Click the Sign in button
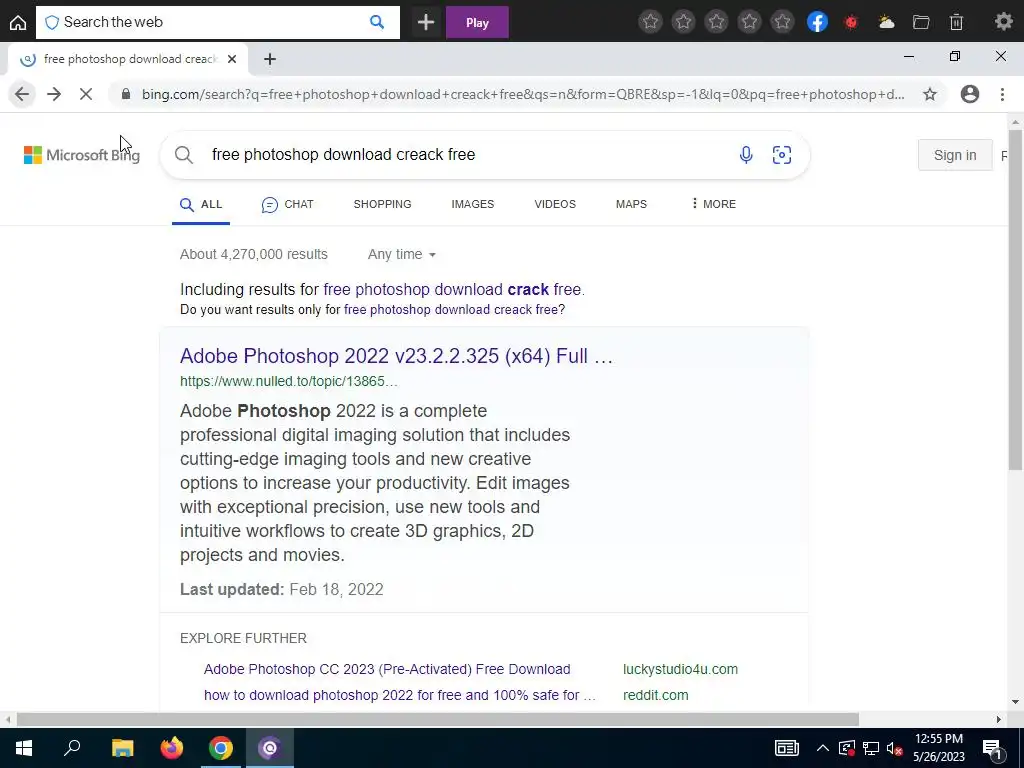Viewport: 1024px width, 768px height. [x=955, y=155]
